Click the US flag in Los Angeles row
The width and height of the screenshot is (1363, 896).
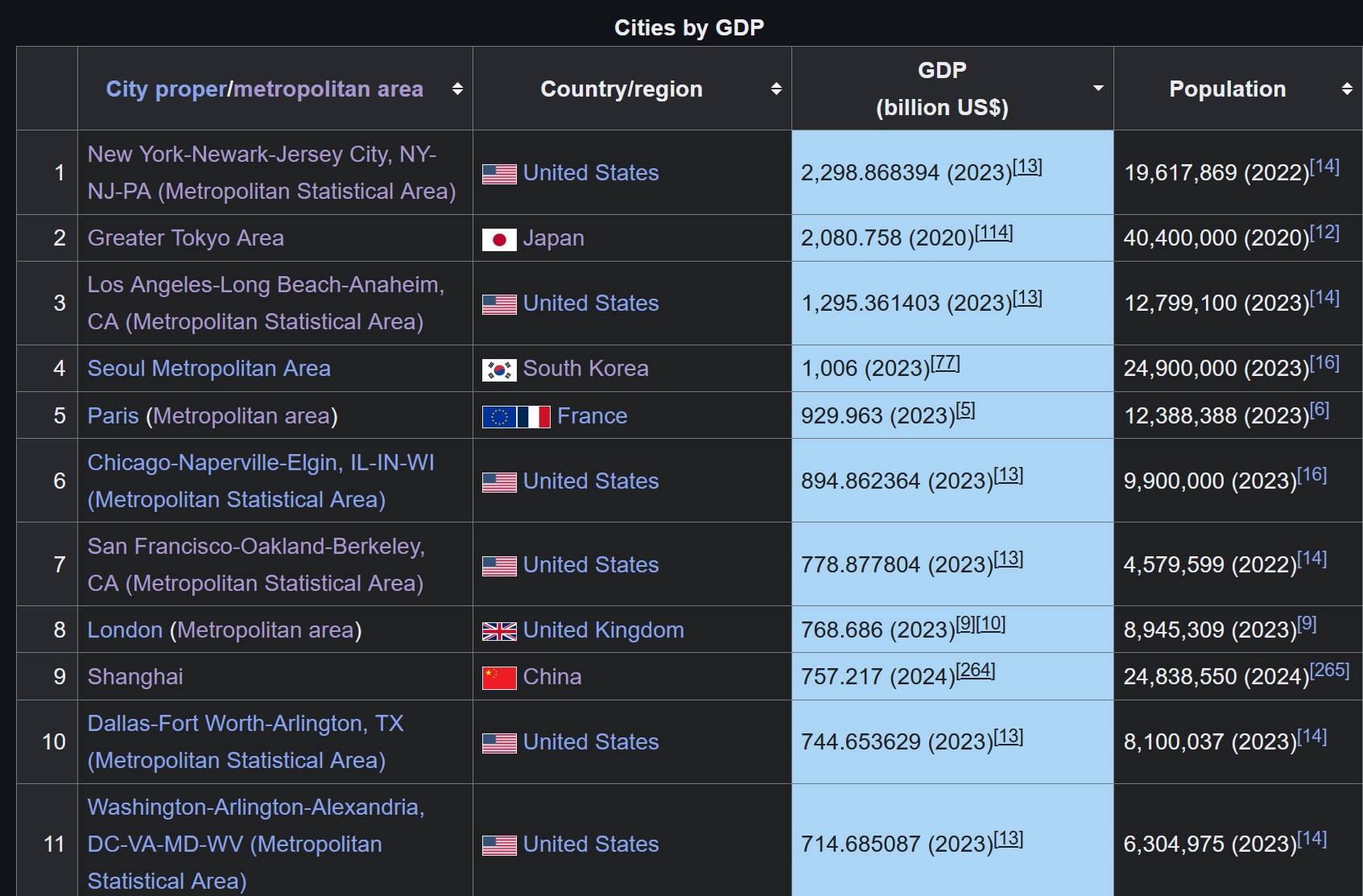tap(499, 303)
